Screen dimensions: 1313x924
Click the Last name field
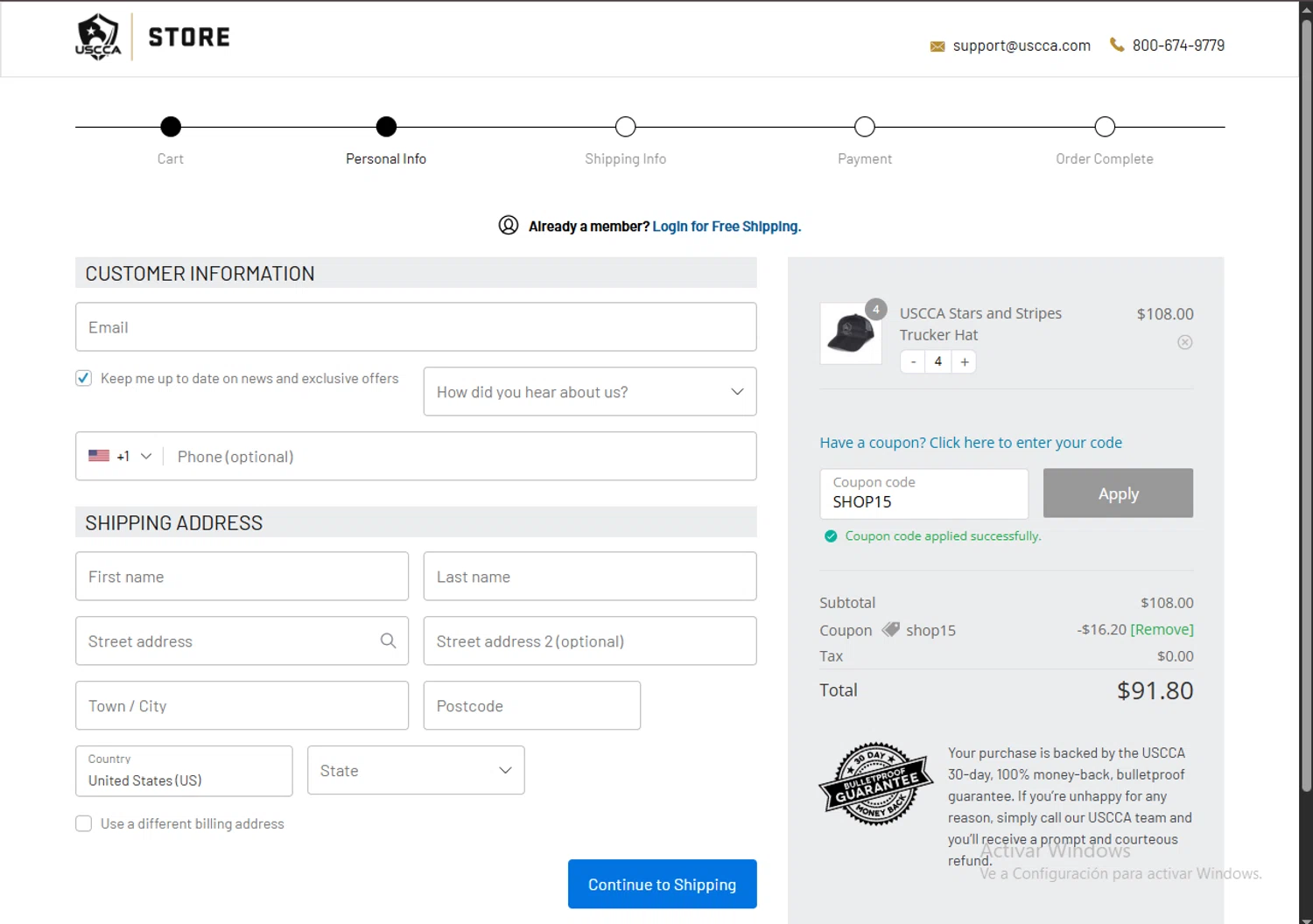pos(590,576)
